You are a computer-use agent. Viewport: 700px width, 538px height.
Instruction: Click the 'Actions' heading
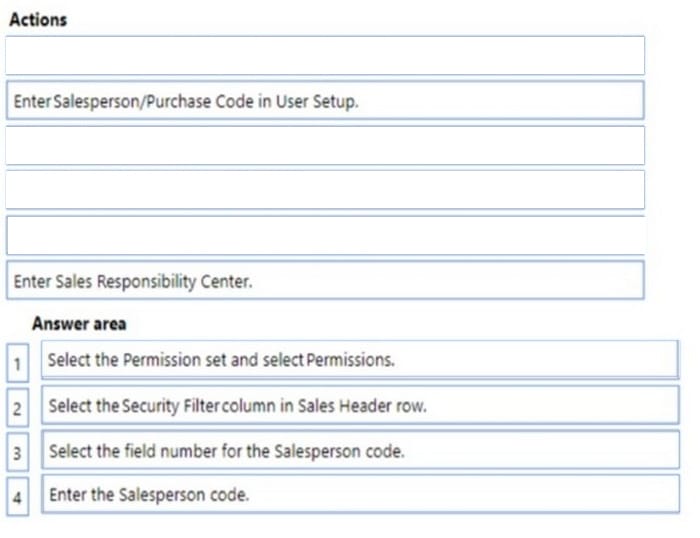[38, 19]
